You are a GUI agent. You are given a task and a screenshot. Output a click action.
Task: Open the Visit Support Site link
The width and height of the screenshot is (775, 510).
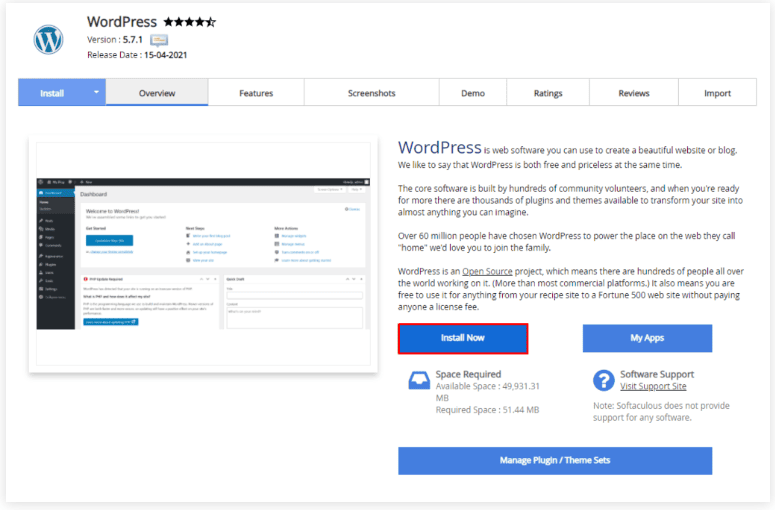pyautogui.click(x=653, y=386)
